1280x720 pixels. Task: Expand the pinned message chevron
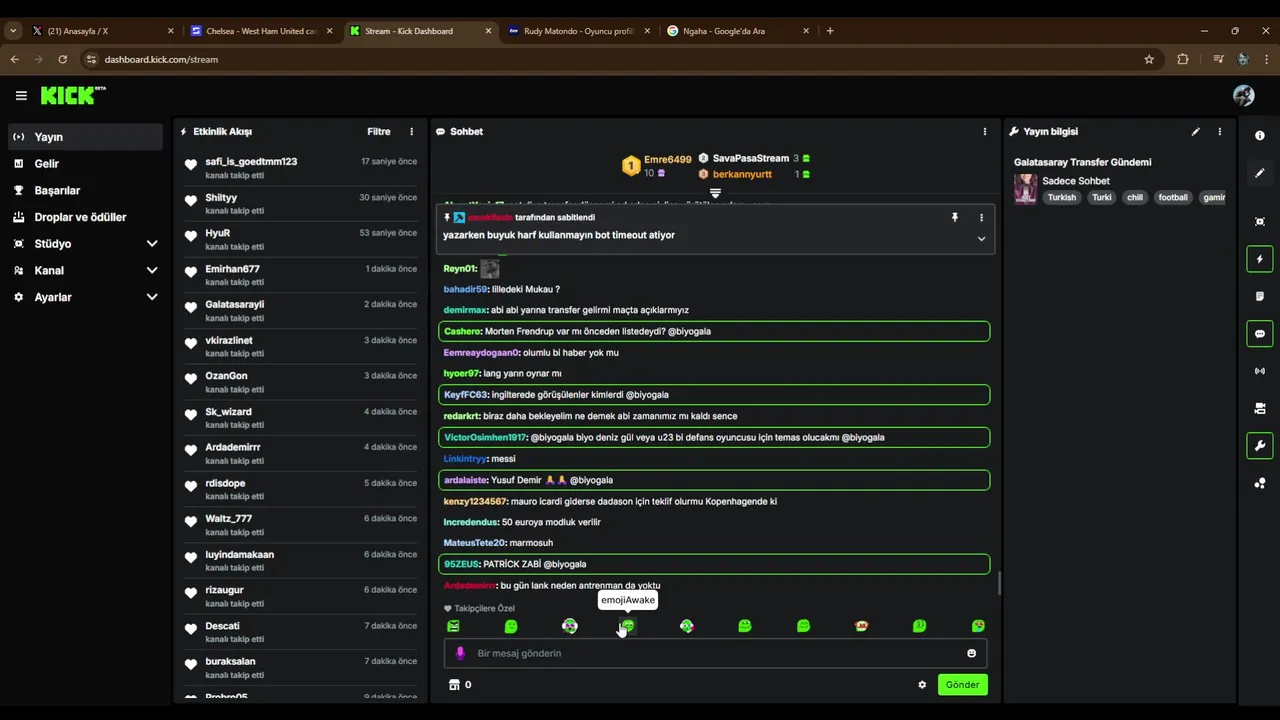point(981,238)
